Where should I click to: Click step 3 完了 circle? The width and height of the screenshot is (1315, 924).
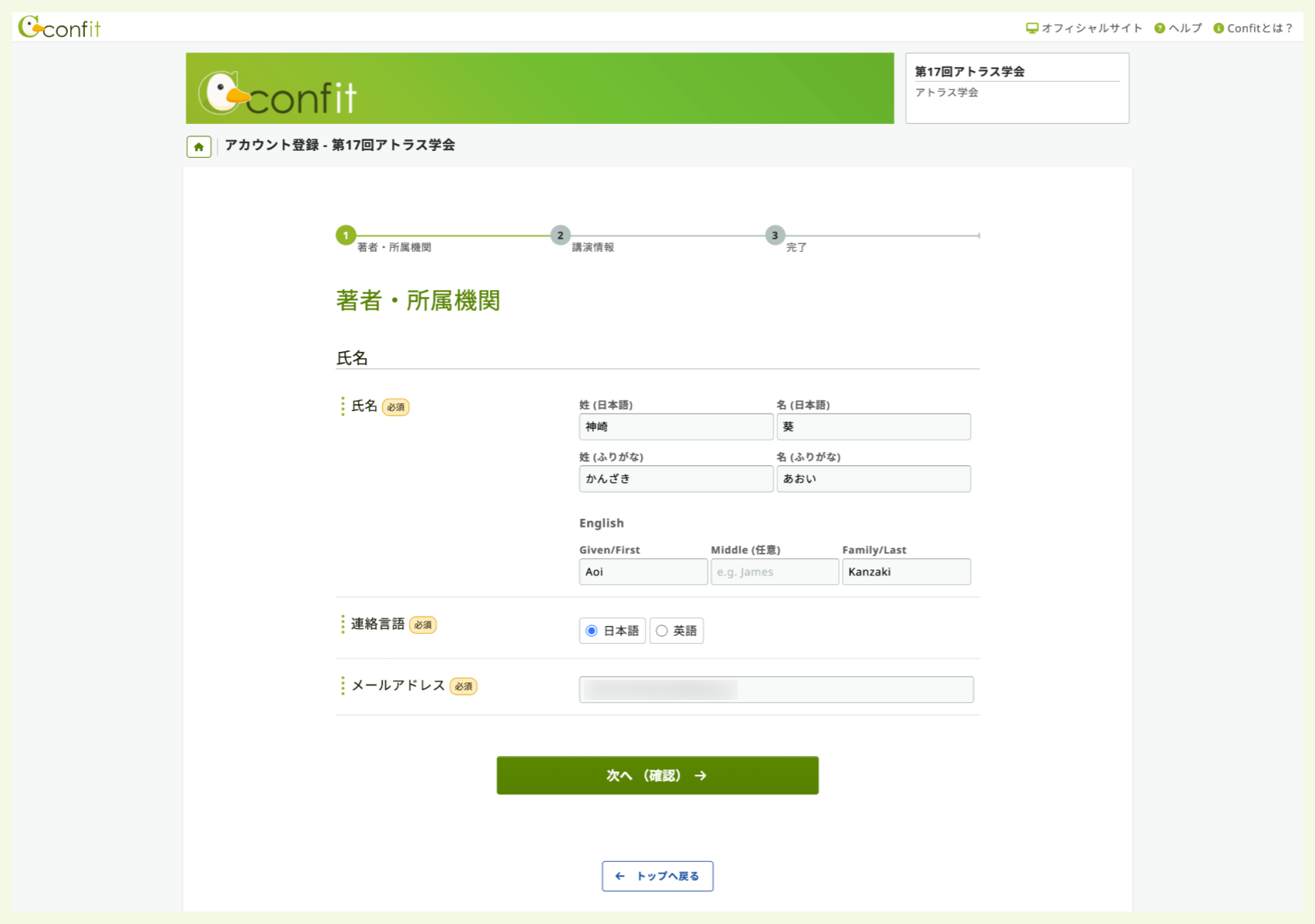coord(775,236)
